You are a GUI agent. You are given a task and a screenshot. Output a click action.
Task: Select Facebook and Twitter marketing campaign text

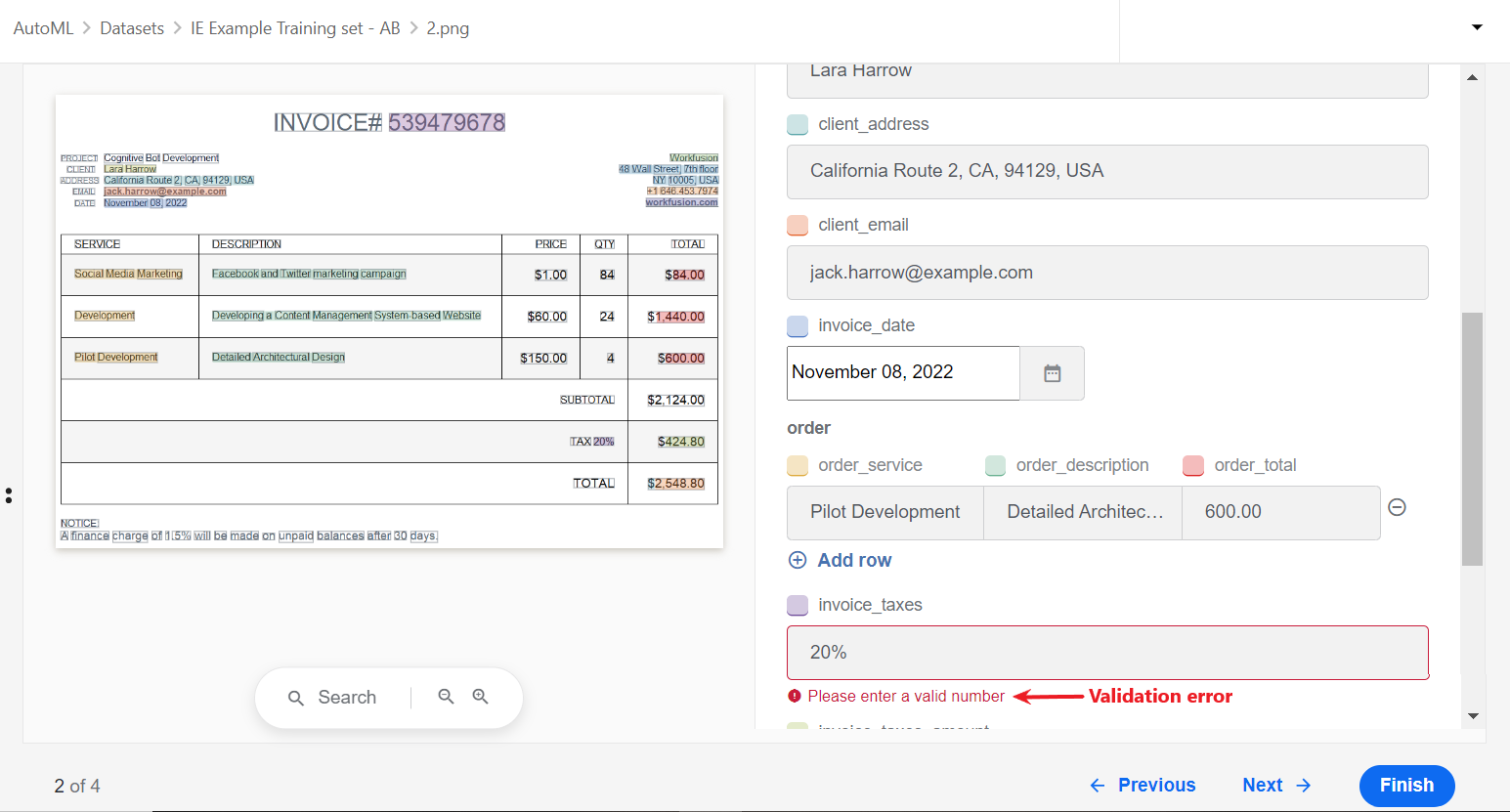point(309,274)
